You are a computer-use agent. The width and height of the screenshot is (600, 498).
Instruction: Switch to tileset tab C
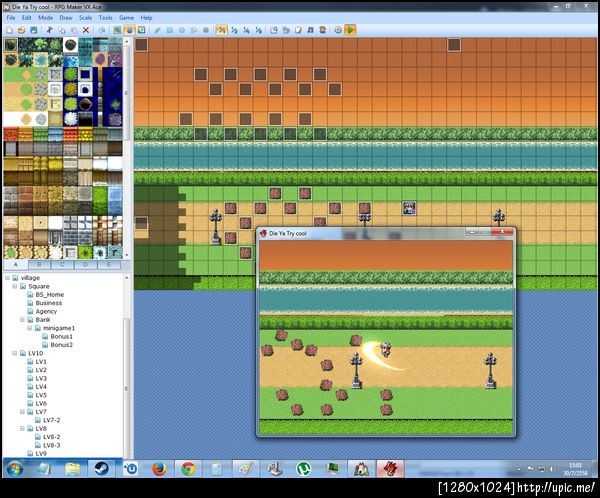click(x=62, y=265)
